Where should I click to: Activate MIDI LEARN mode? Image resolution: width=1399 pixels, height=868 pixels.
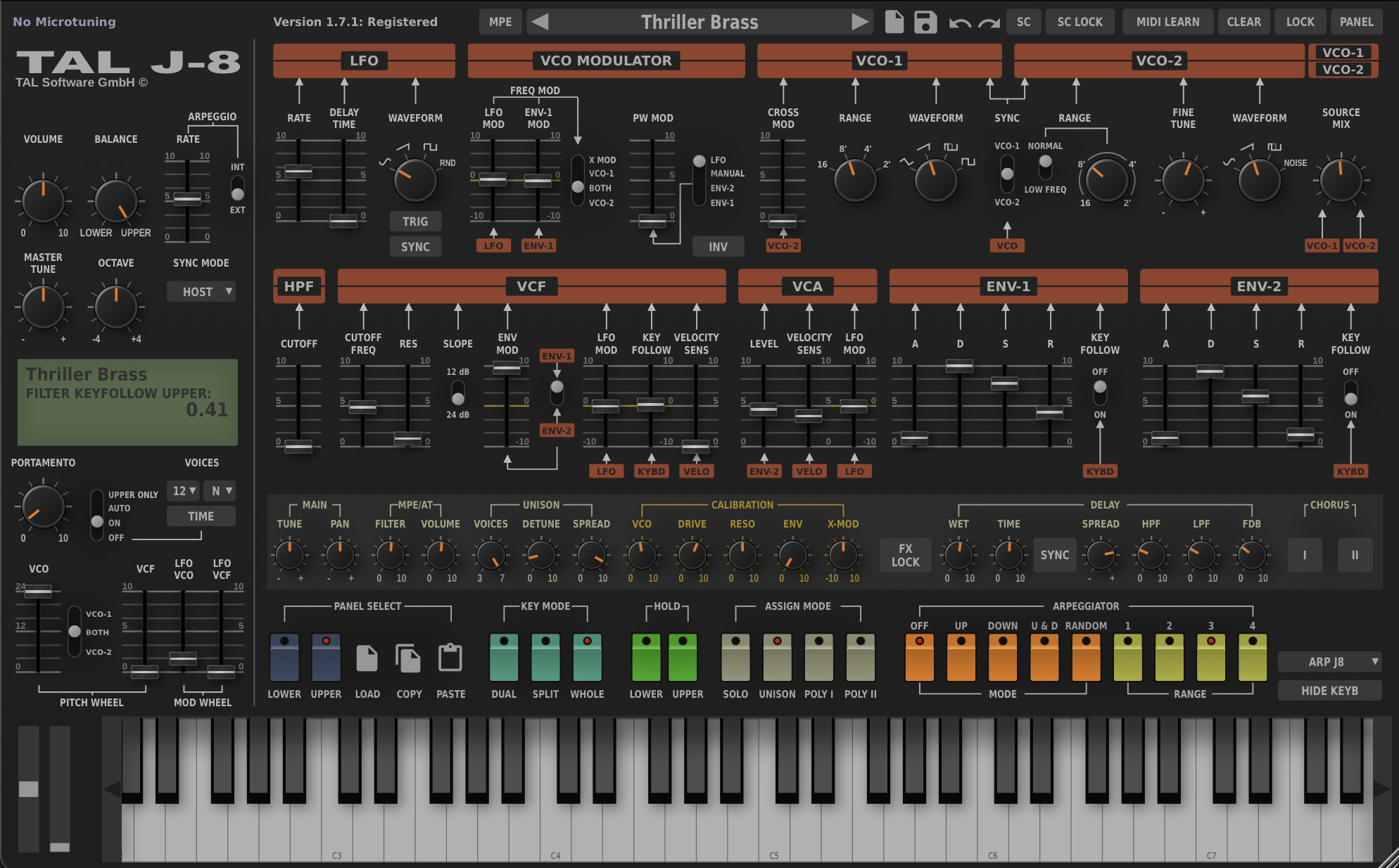[1167, 22]
